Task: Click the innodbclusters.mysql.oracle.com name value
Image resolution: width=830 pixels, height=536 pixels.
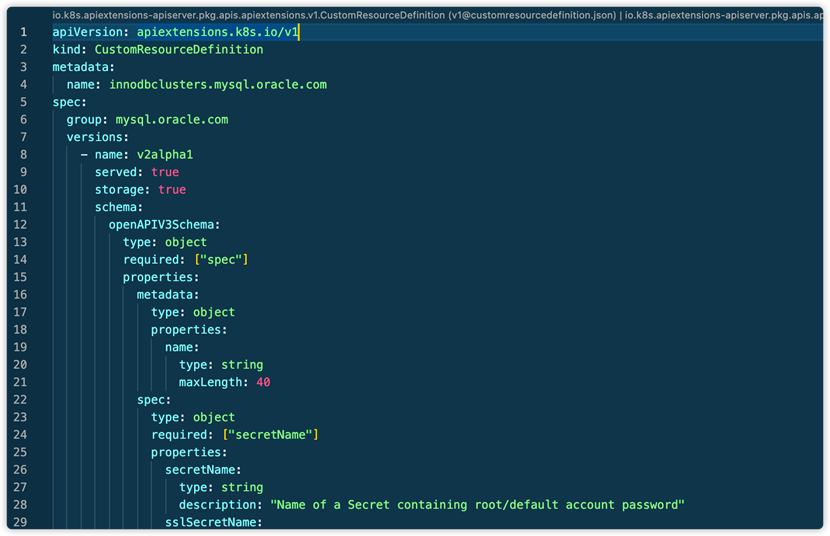Action: coord(218,85)
